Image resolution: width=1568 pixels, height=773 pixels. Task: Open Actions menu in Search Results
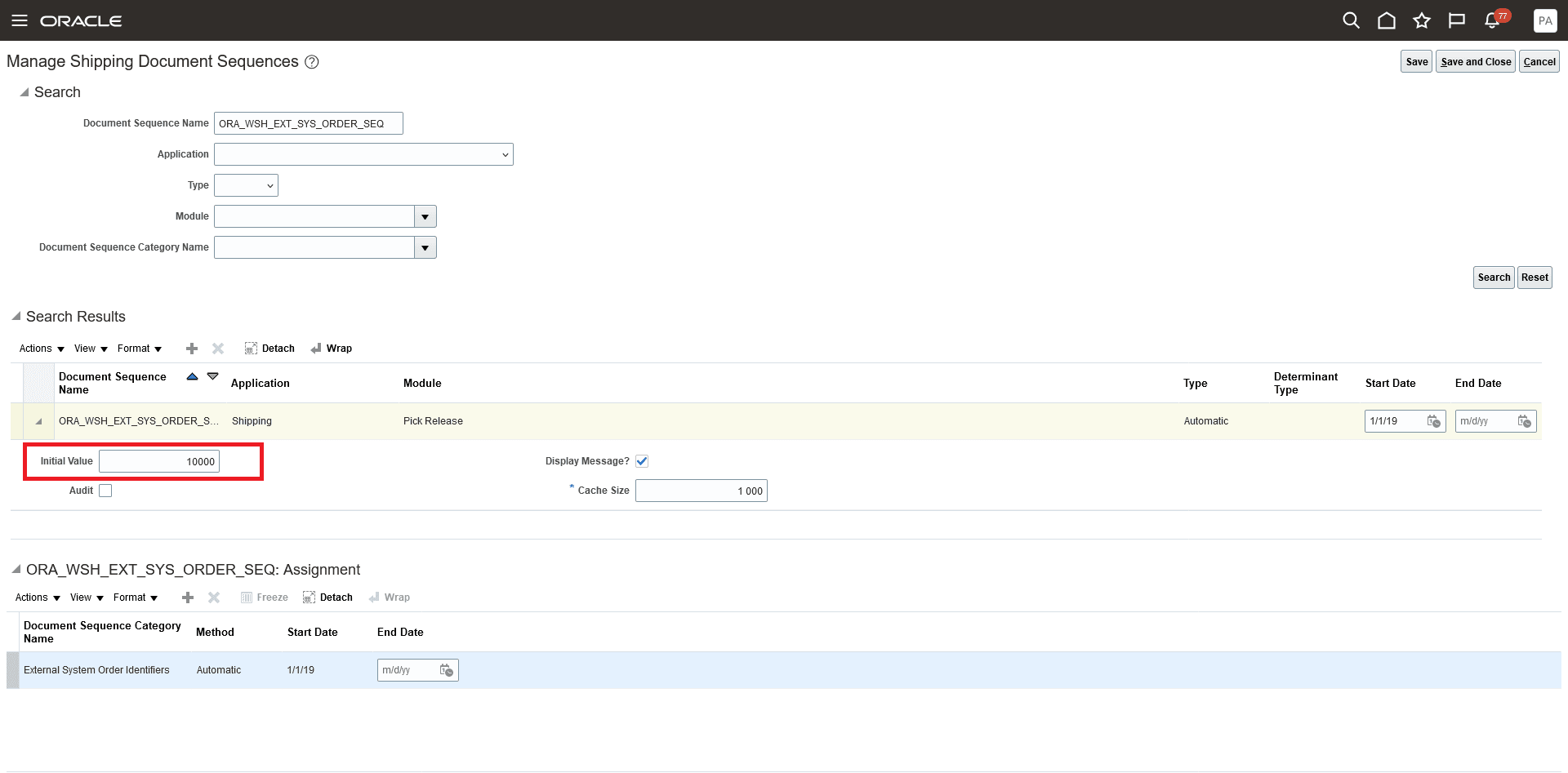tap(42, 349)
